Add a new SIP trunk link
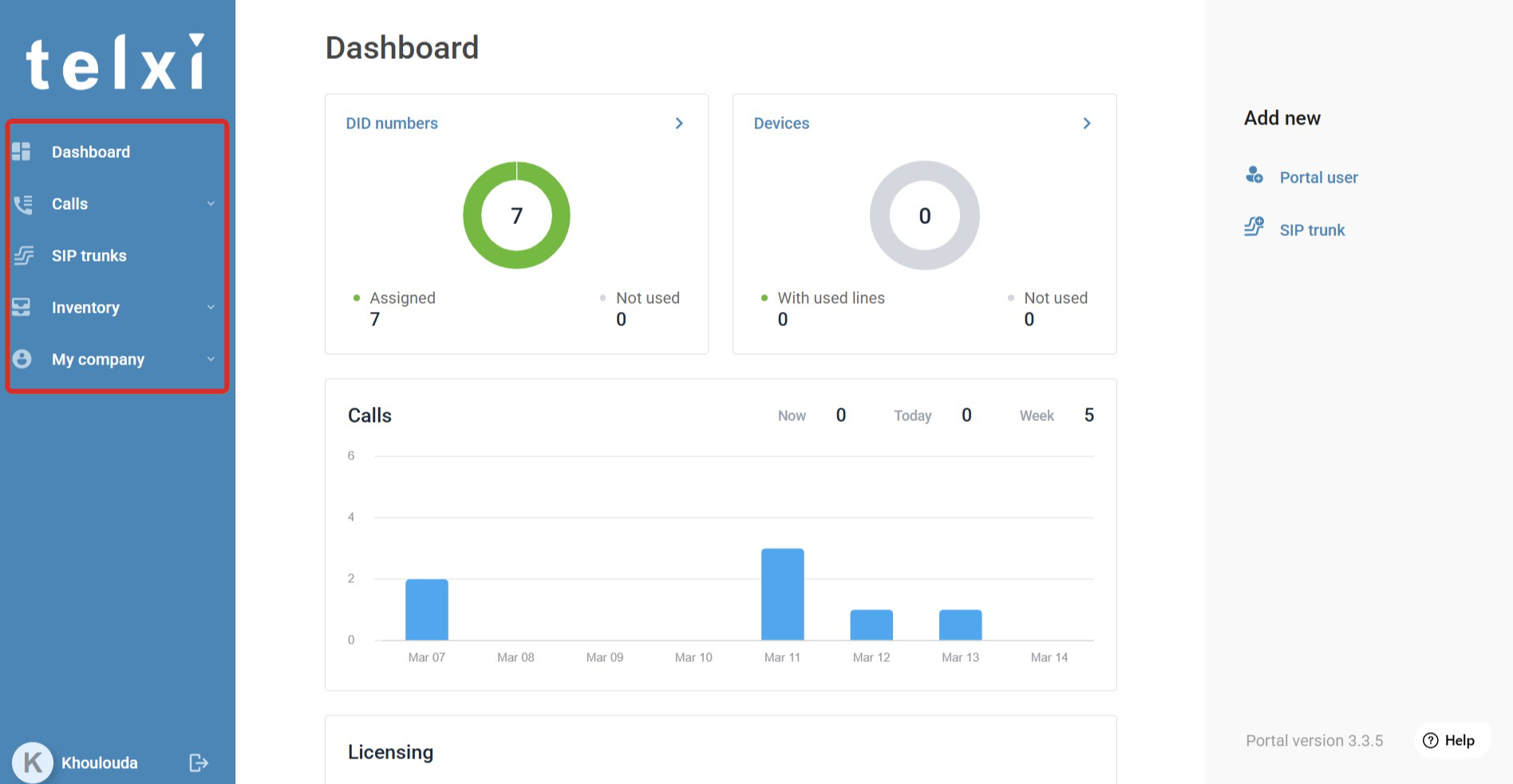Screen dimensions: 1513x784 [1312, 230]
